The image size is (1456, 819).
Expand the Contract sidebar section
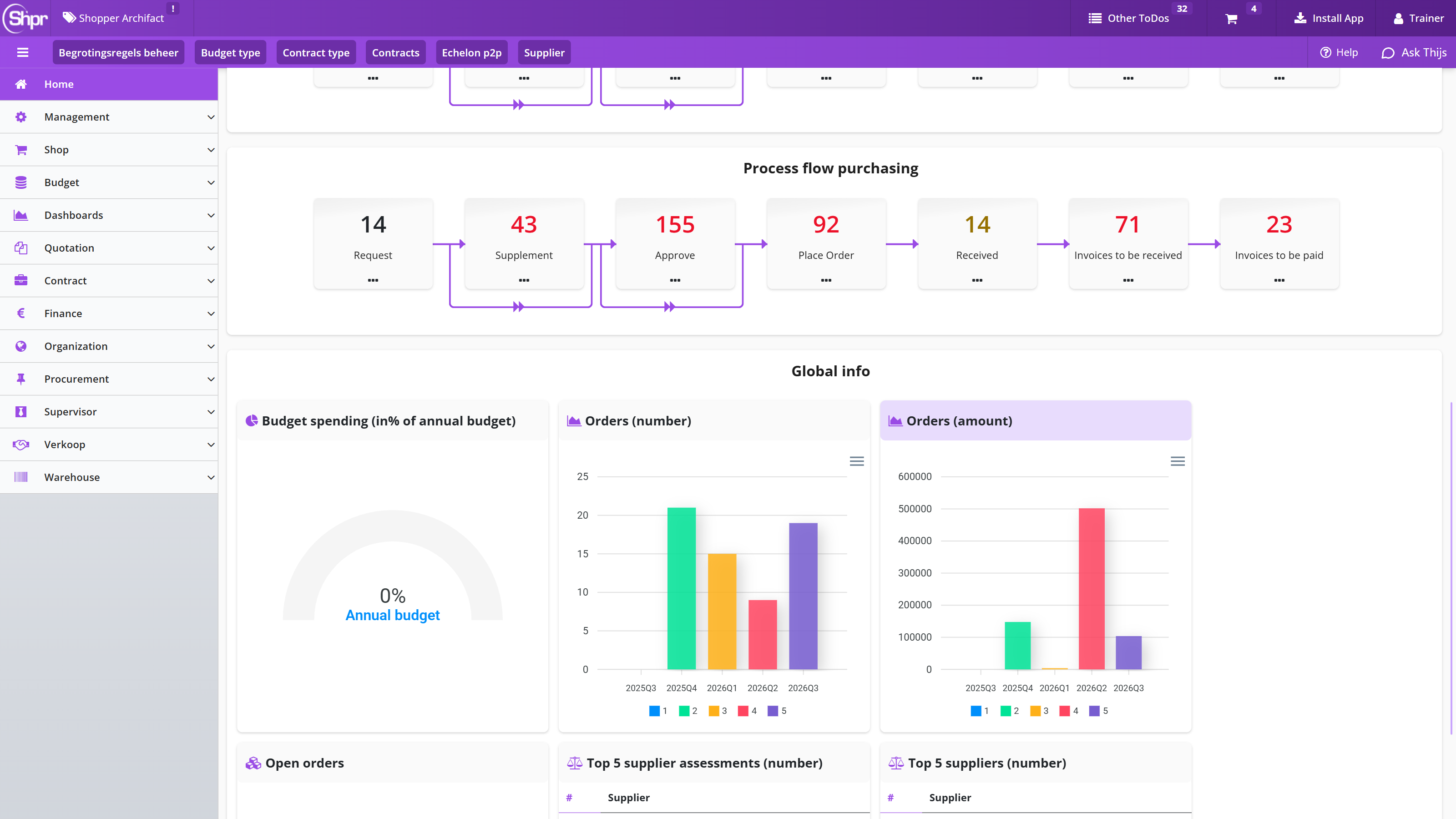(x=109, y=281)
